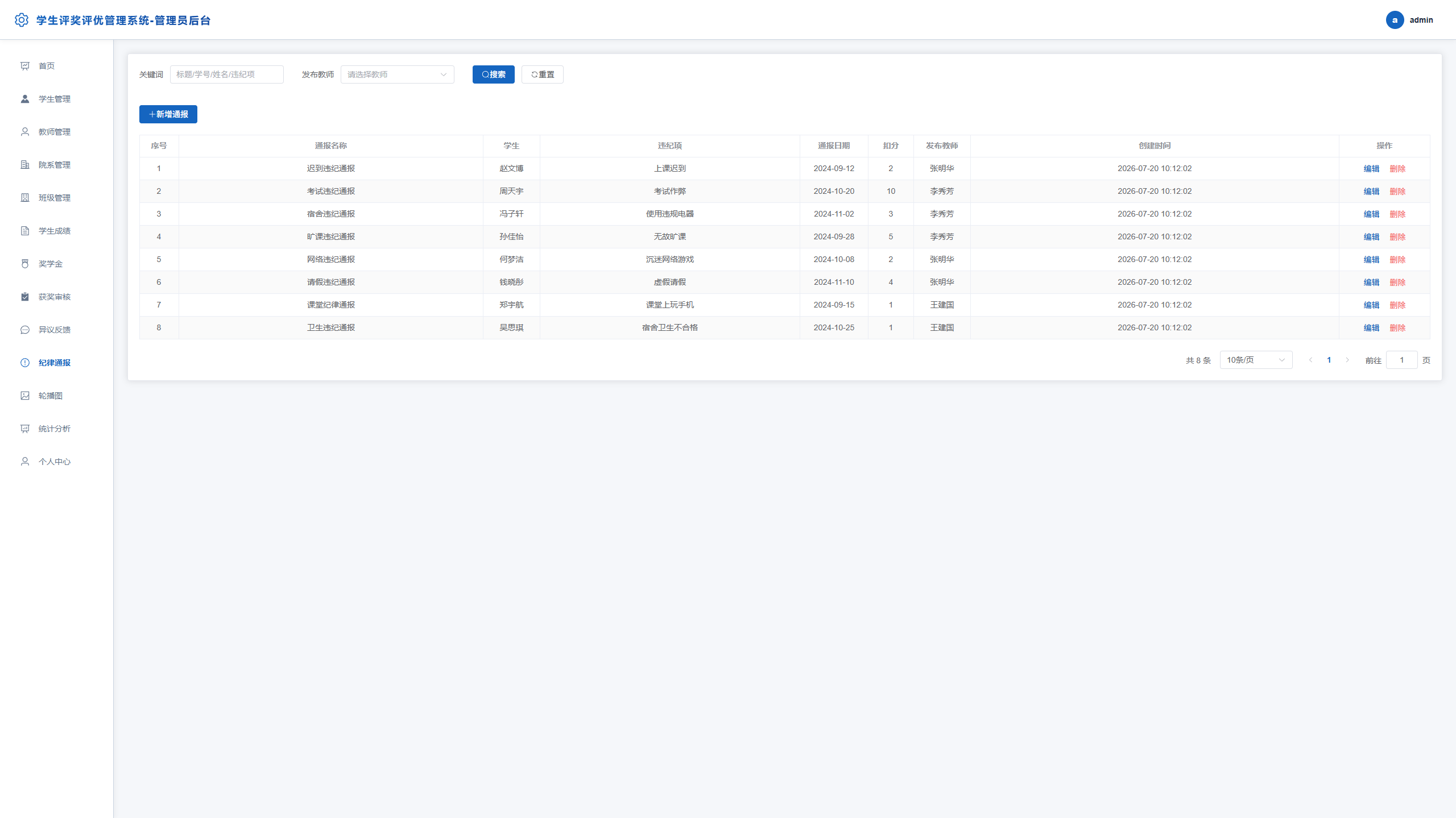Click the 异议反馈 chat bubble icon

pos(25,330)
